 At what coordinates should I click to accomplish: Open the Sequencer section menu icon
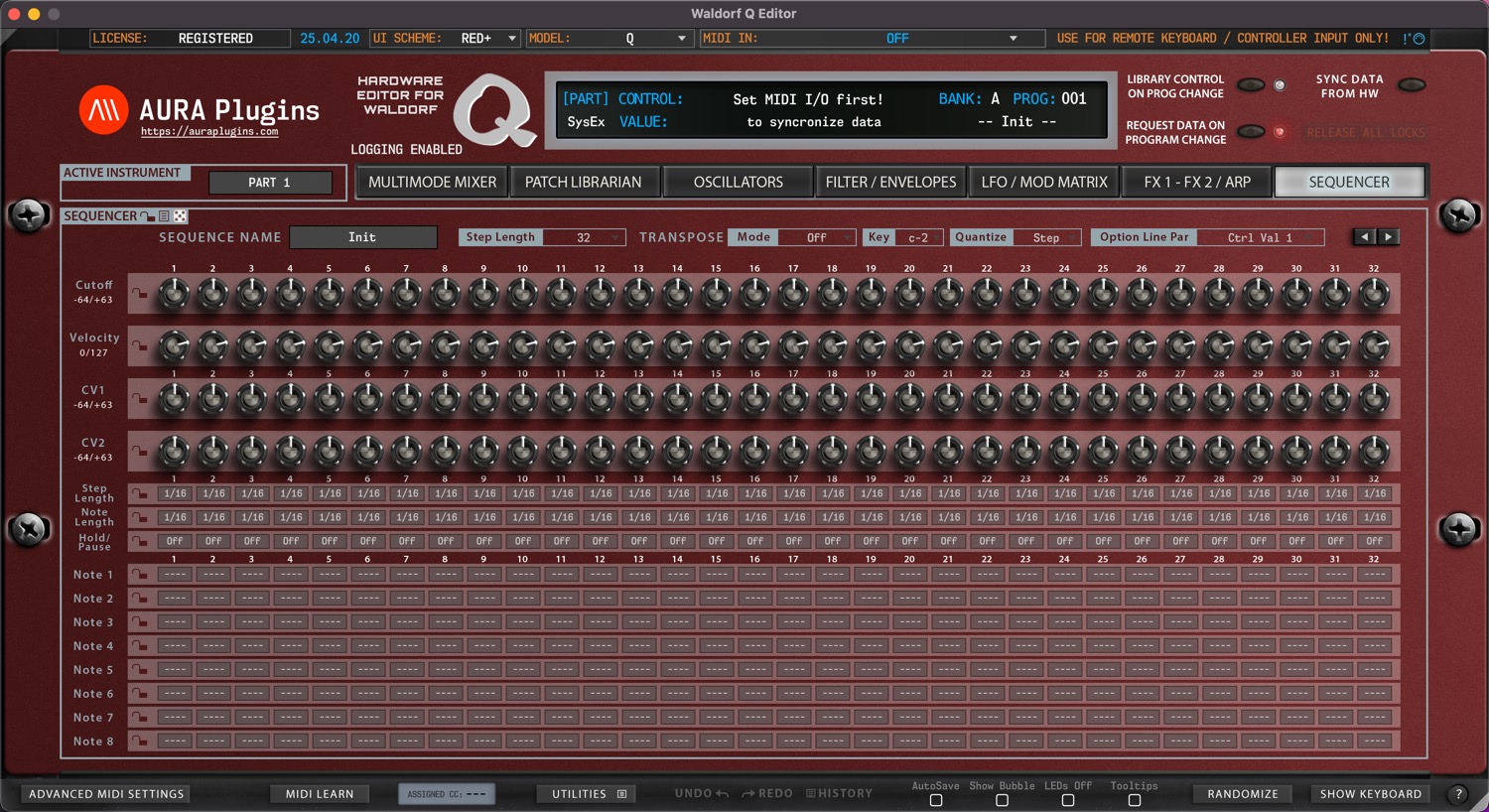click(165, 216)
